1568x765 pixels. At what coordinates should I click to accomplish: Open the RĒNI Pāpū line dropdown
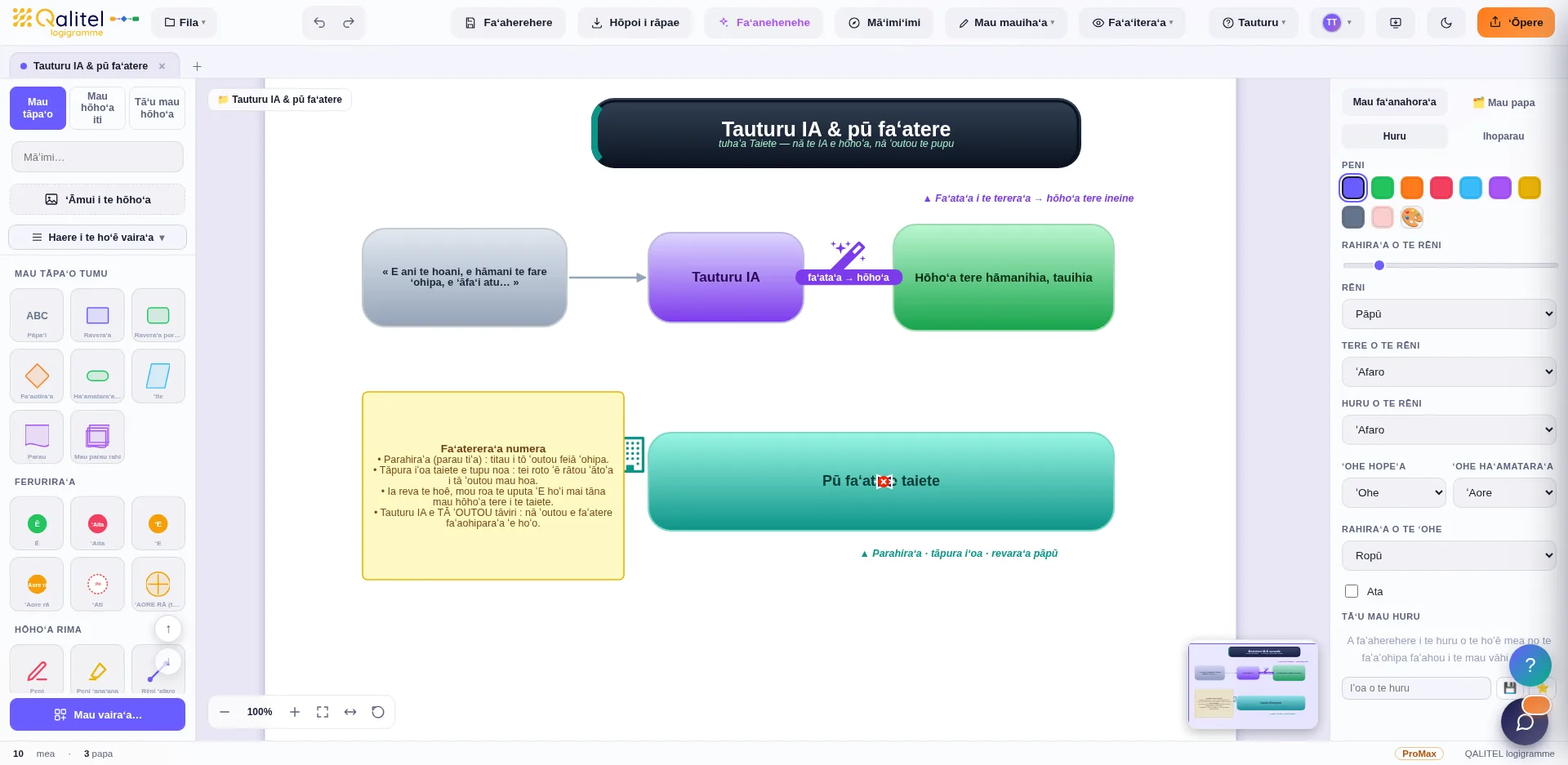[1449, 314]
